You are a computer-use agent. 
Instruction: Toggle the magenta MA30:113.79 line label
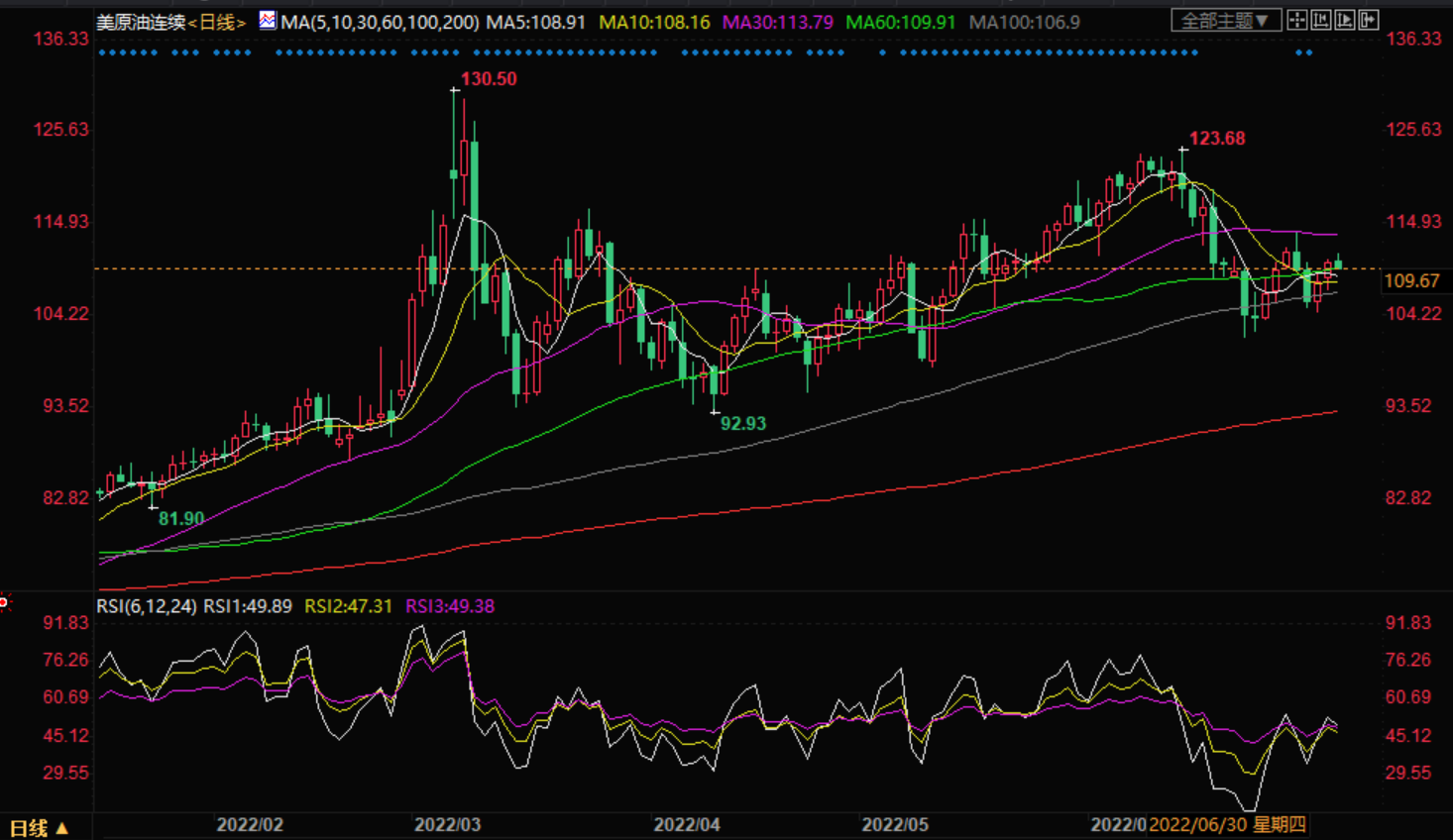(x=777, y=22)
